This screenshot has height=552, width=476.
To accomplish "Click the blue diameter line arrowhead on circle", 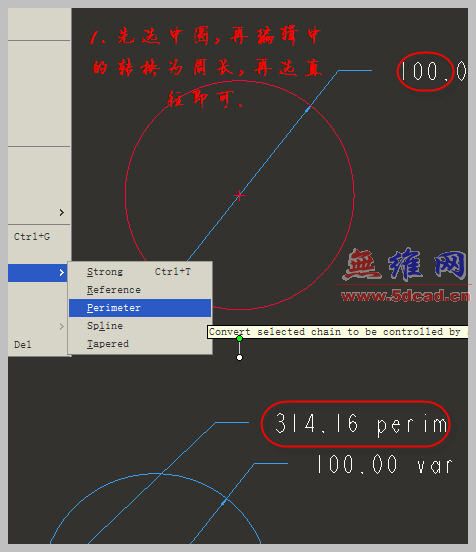I will click(x=308, y=110).
